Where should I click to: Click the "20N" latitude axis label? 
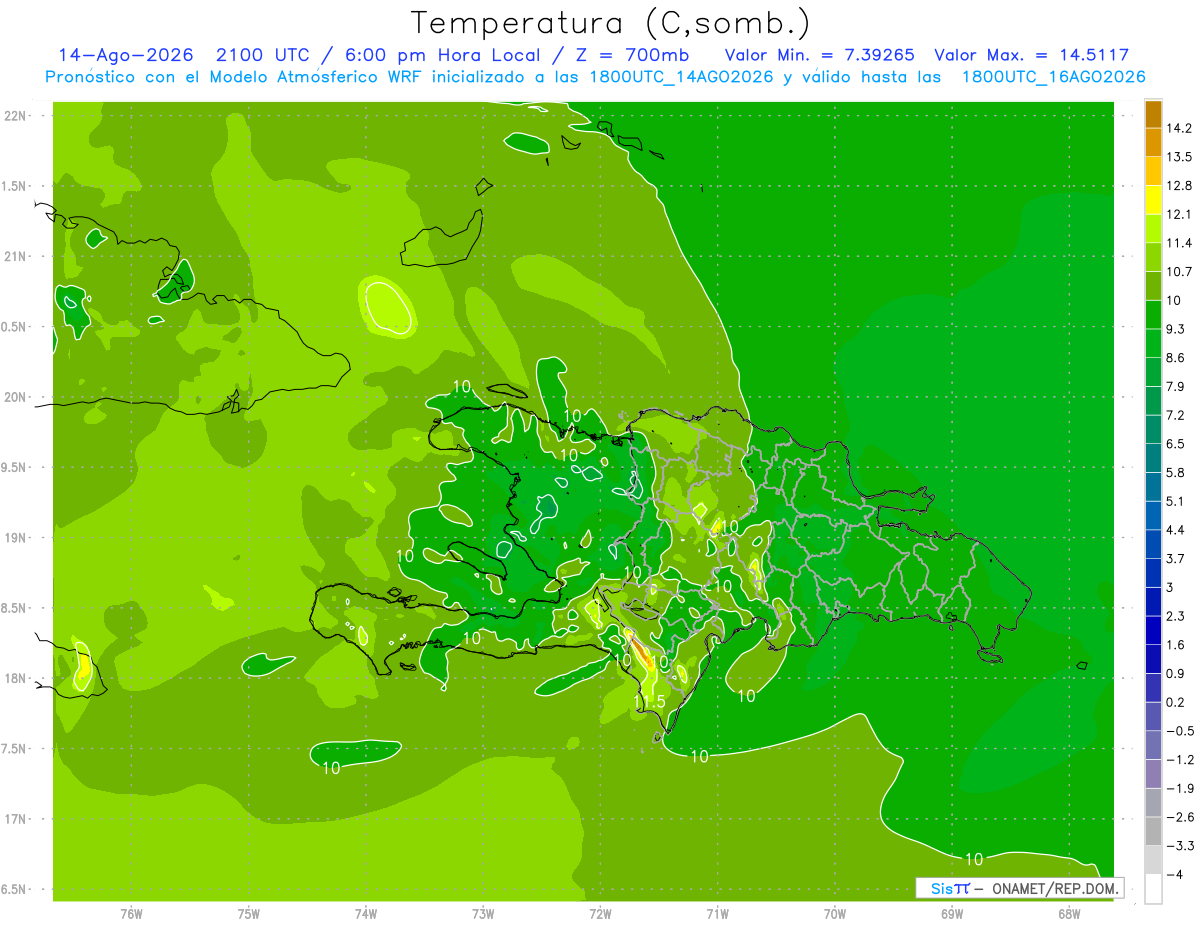(x=15, y=398)
